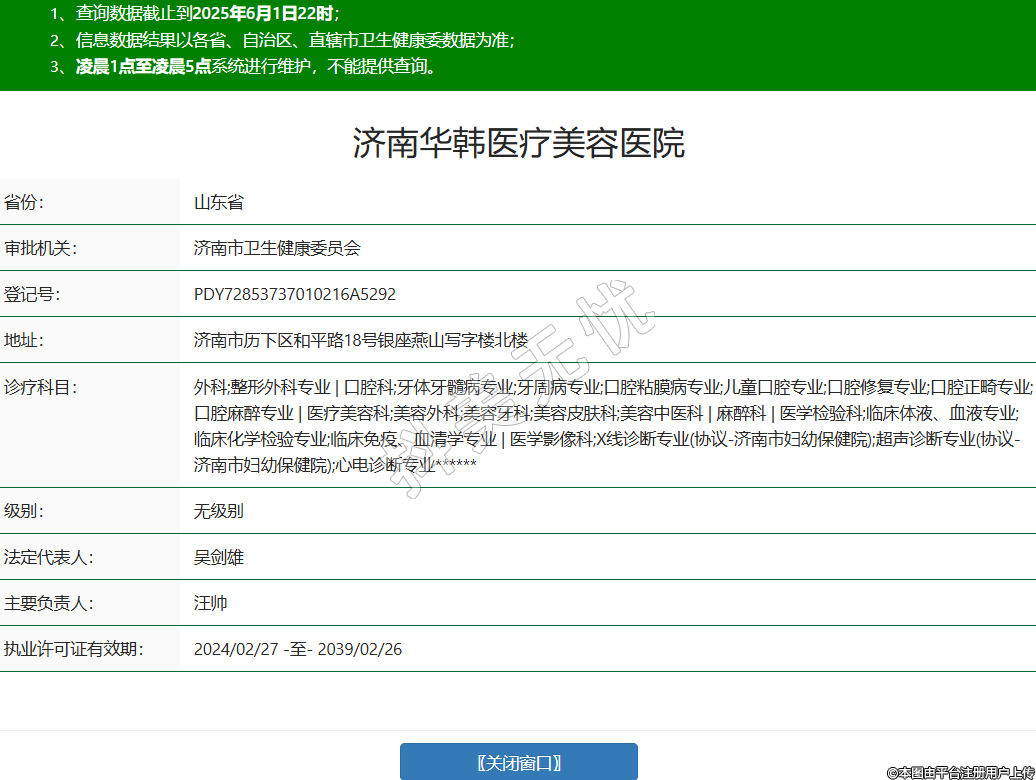Select the 审批机关 row label
1036x780 pixels.
40,249
